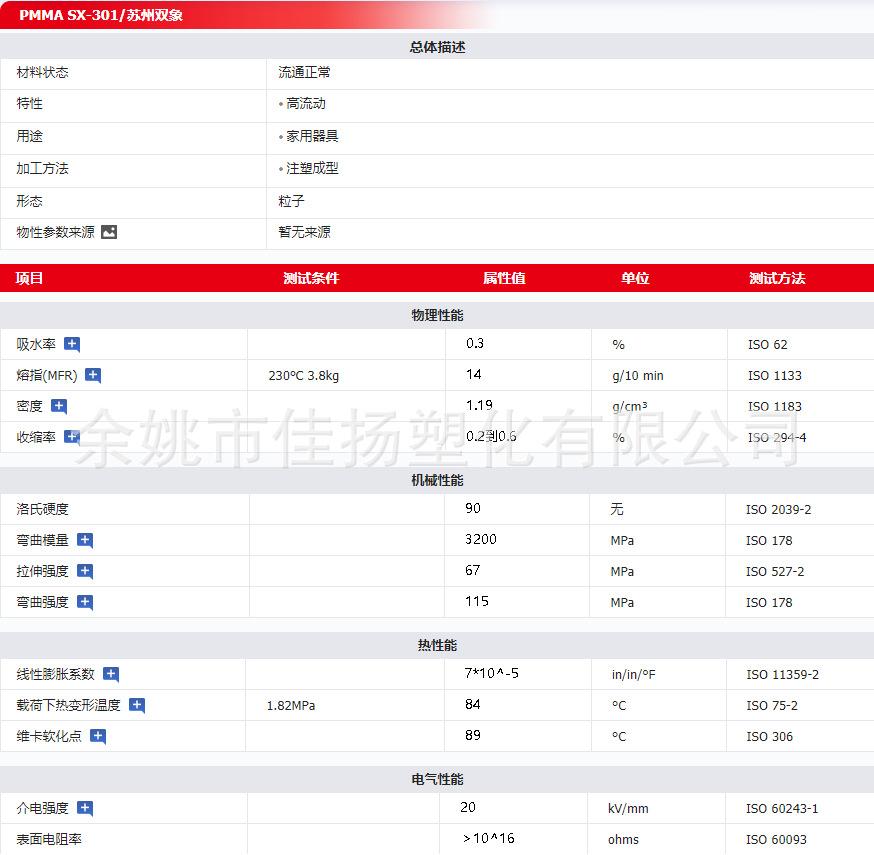Viewport: 874px width, 855px height.
Task: Click the kV/mm unit cell
Action: 628,808
